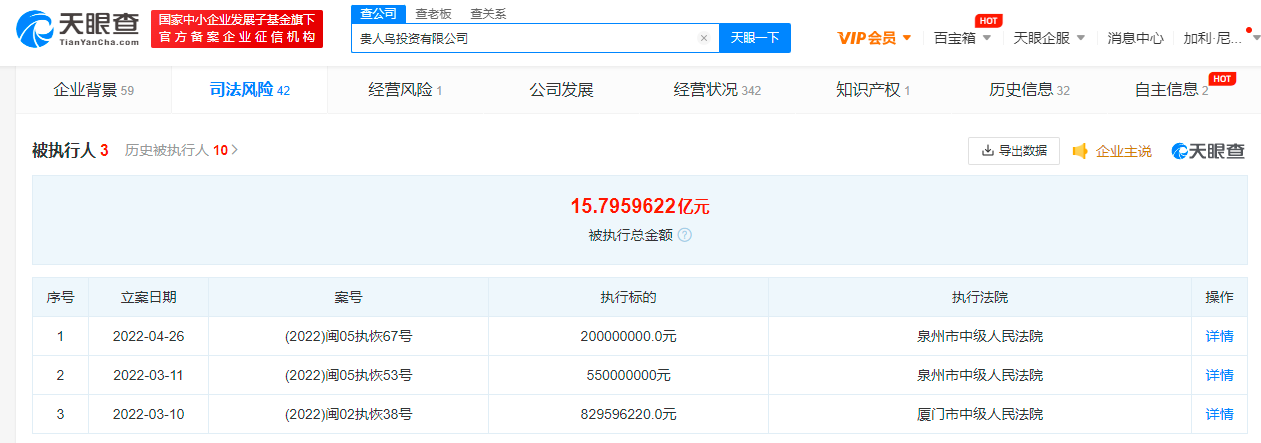Open 历史被执行人 records link

(181, 151)
